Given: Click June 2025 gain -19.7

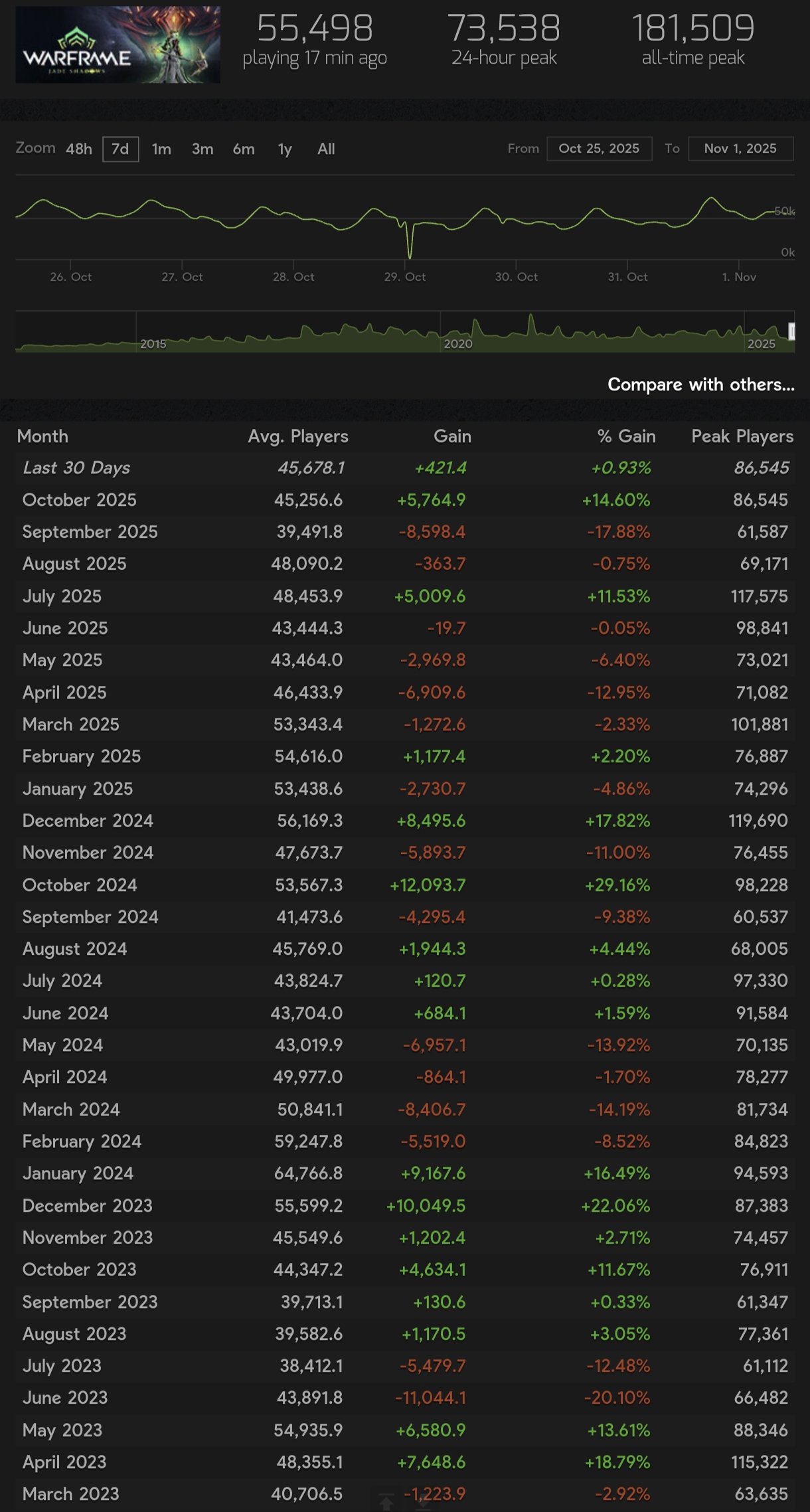Looking at the screenshot, I should pyautogui.click(x=446, y=628).
